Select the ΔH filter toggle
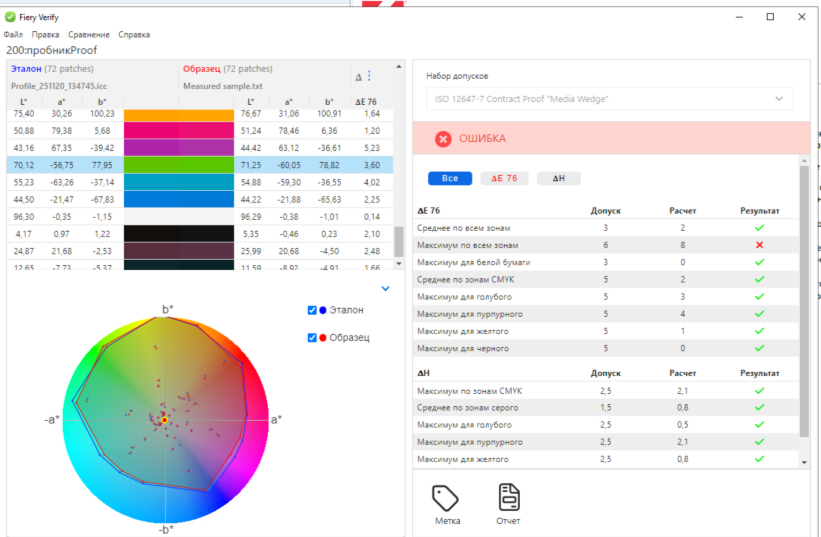The width and height of the screenshot is (821, 537). tap(558, 178)
